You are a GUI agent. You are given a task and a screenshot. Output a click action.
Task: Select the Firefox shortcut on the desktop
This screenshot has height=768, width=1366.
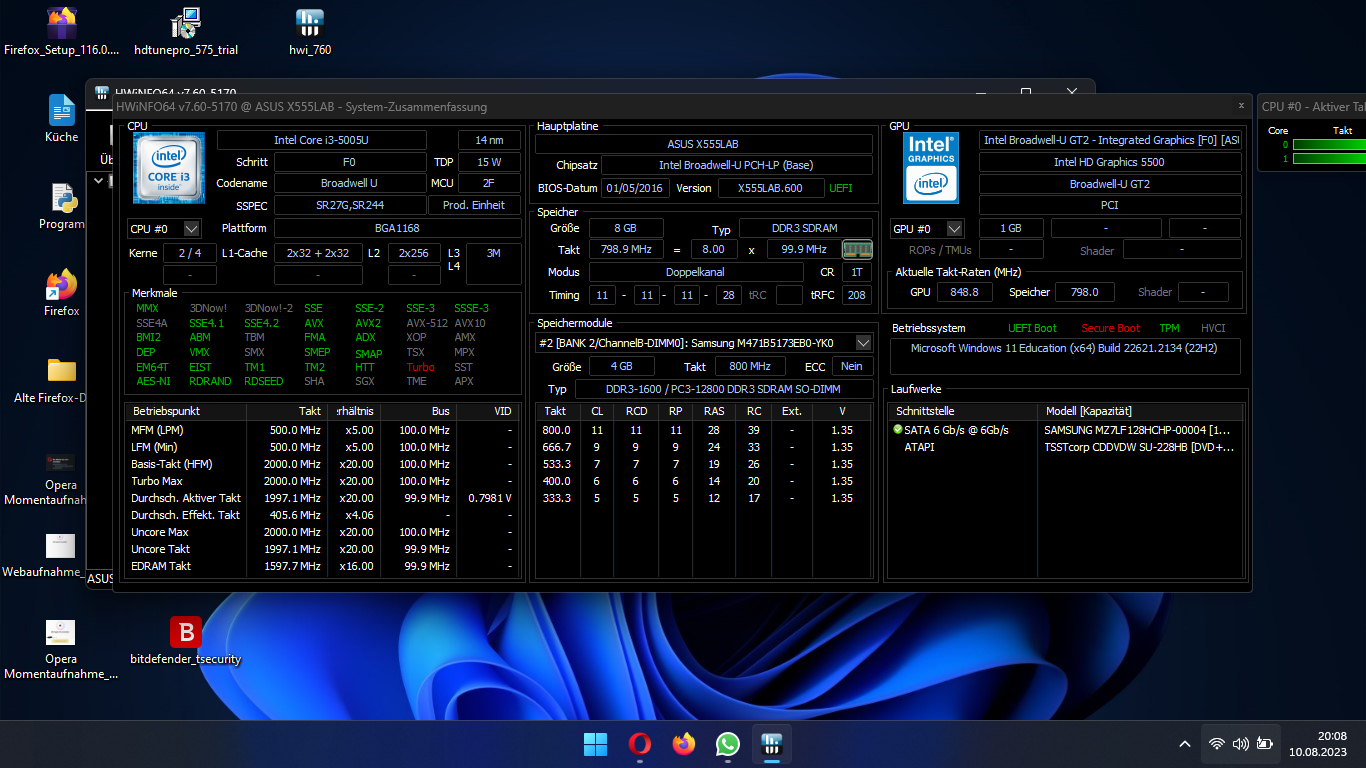tap(62, 293)
